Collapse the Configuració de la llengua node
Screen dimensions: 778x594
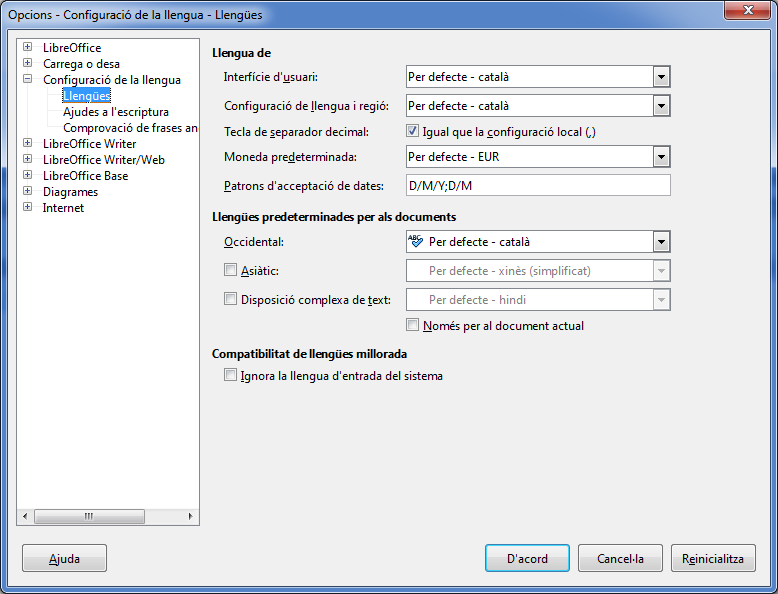[28, 80]
